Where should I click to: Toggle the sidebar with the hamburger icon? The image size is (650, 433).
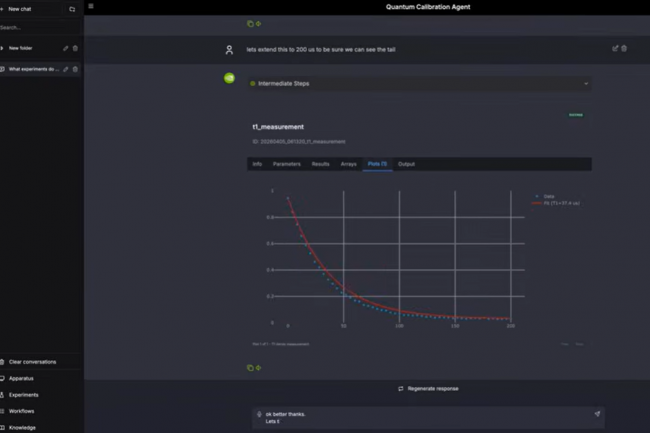point(91,6)
